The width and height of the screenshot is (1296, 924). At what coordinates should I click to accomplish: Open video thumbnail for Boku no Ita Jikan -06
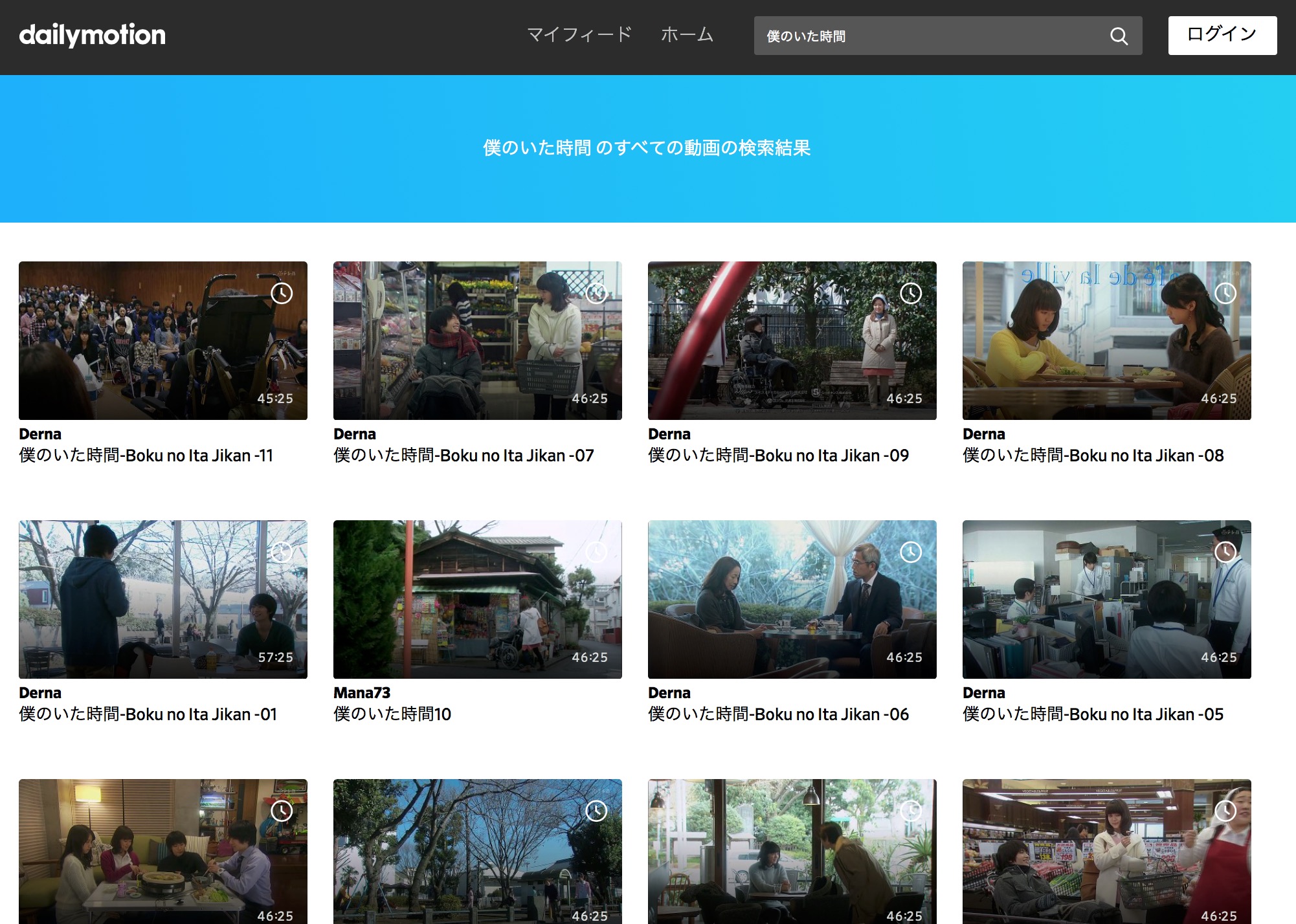pyautogui.click(x=792, y=600)
